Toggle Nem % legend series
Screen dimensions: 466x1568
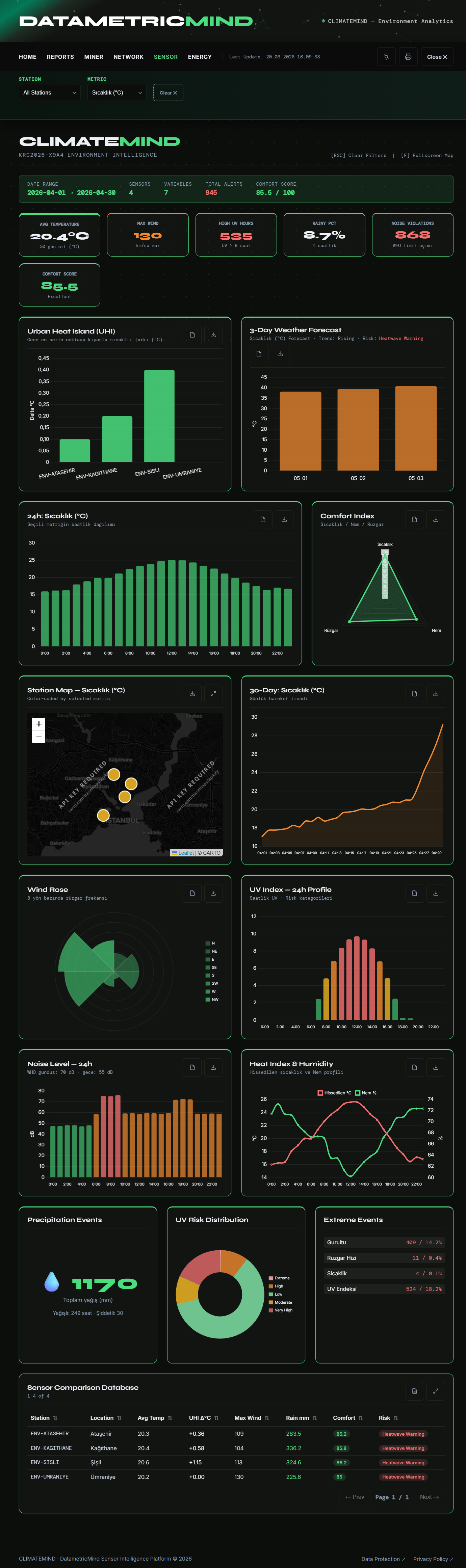click(x=365, y=1093)
